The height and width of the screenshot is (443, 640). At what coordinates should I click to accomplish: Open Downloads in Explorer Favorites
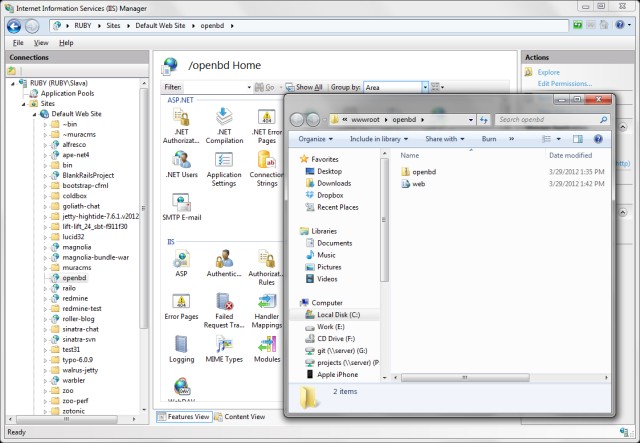pyautogui.click(x=334, y=184)
